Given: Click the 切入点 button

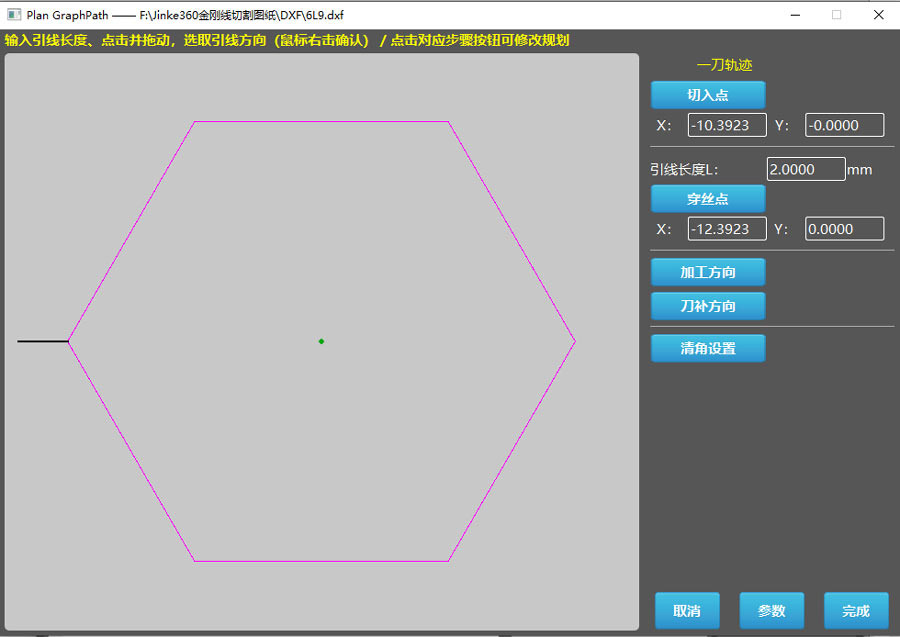Looking at the screenshot, I should pyautogui.click(x=708, y=95).
